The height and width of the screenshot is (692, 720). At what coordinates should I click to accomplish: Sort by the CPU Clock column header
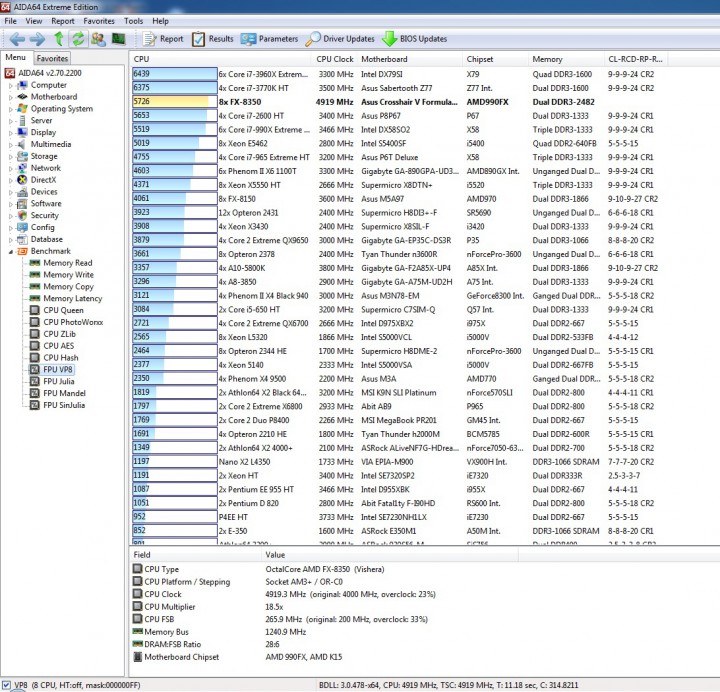click(335, 59)
